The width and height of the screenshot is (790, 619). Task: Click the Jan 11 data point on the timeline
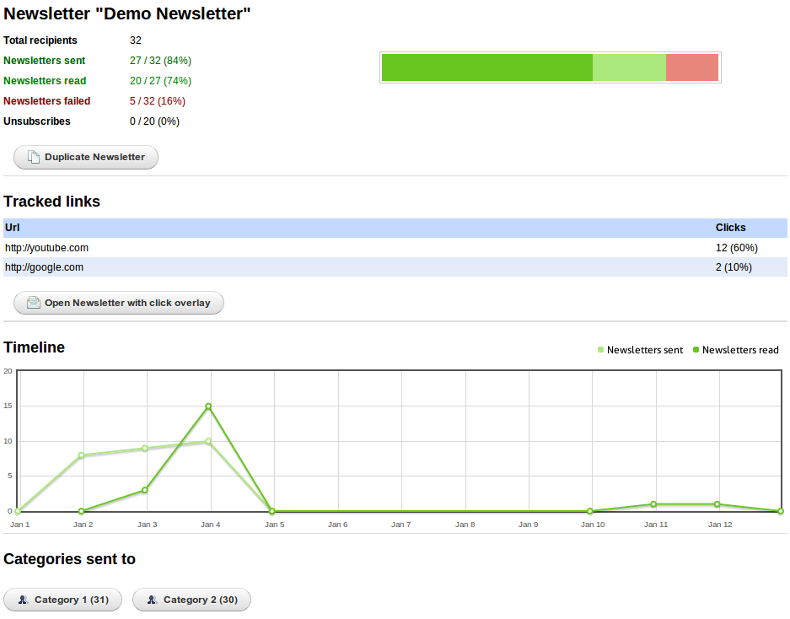(x=653, y=504)
